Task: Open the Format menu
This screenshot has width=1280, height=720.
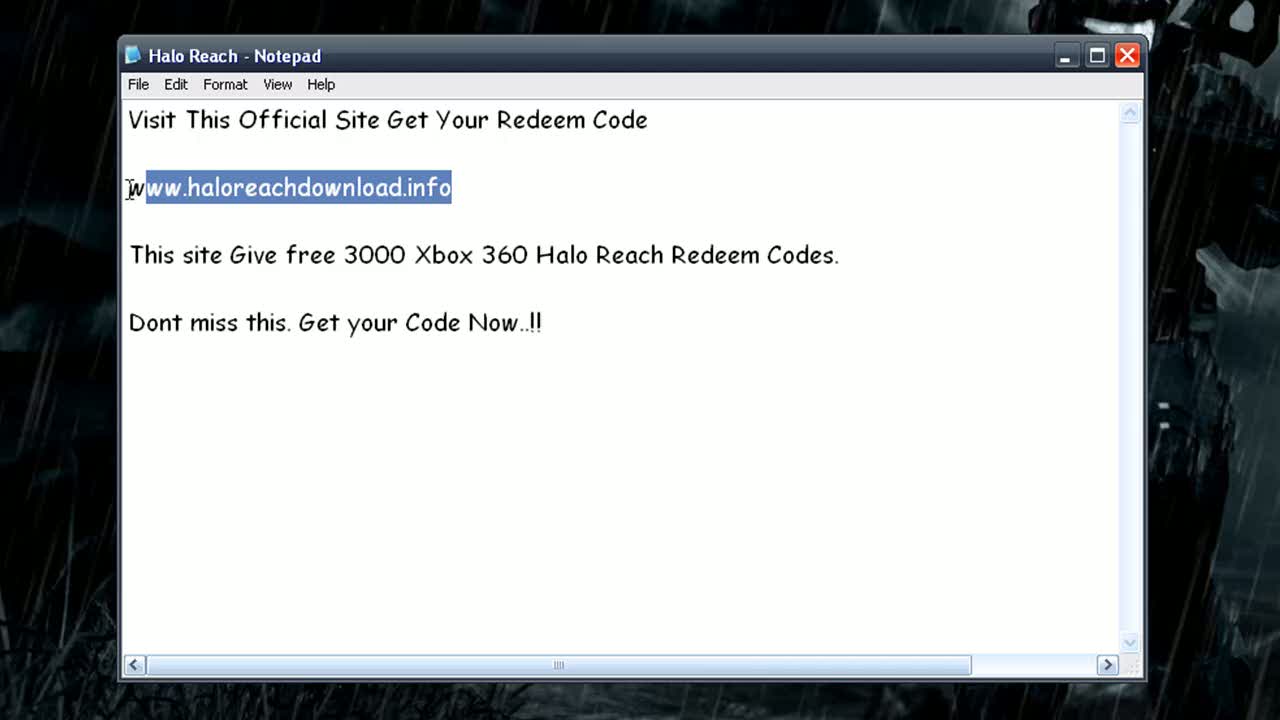Action: click(225, 84)
